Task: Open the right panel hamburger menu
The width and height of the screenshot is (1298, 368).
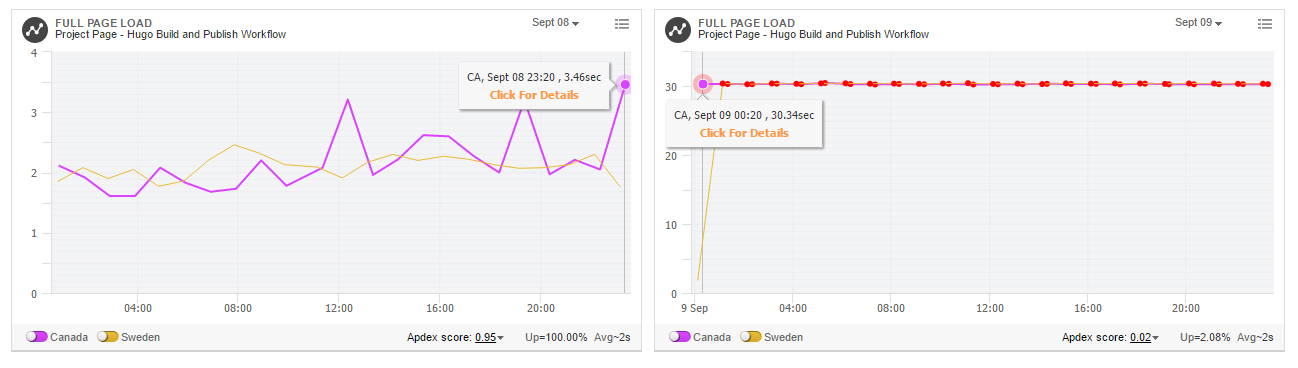Action: (x=1265, y=23)
